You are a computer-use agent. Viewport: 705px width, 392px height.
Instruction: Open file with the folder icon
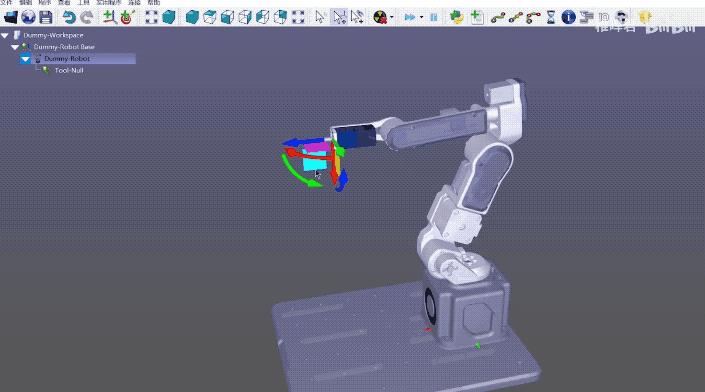(11, 18)
